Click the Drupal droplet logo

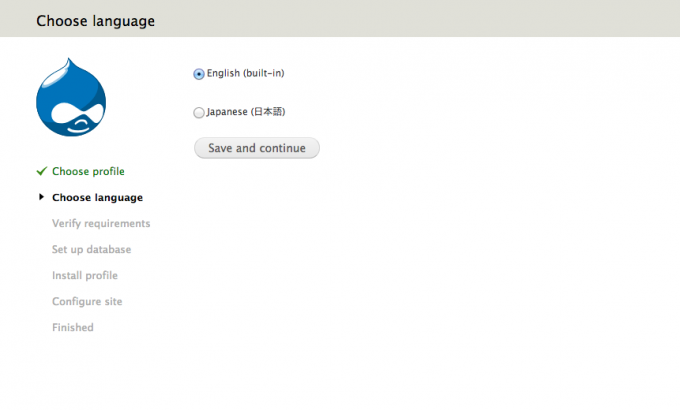(x=71, y=98)
